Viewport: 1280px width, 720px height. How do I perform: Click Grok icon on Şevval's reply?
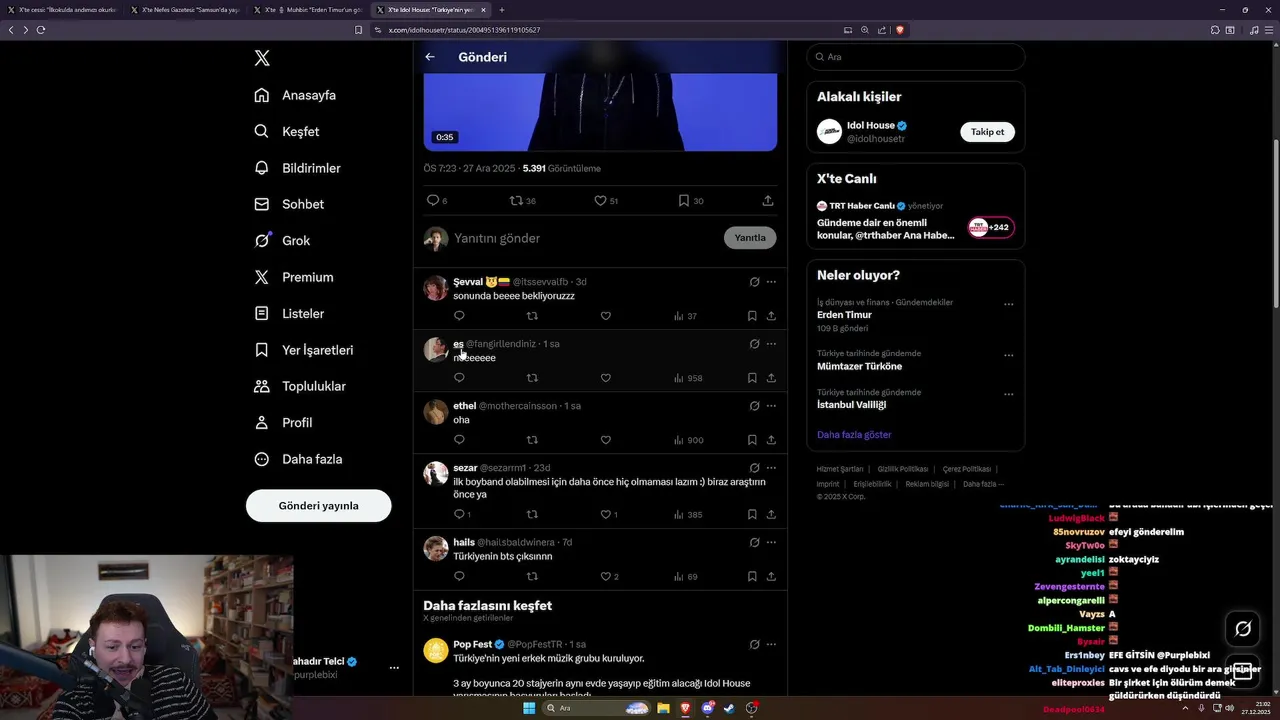click(754, 282)
